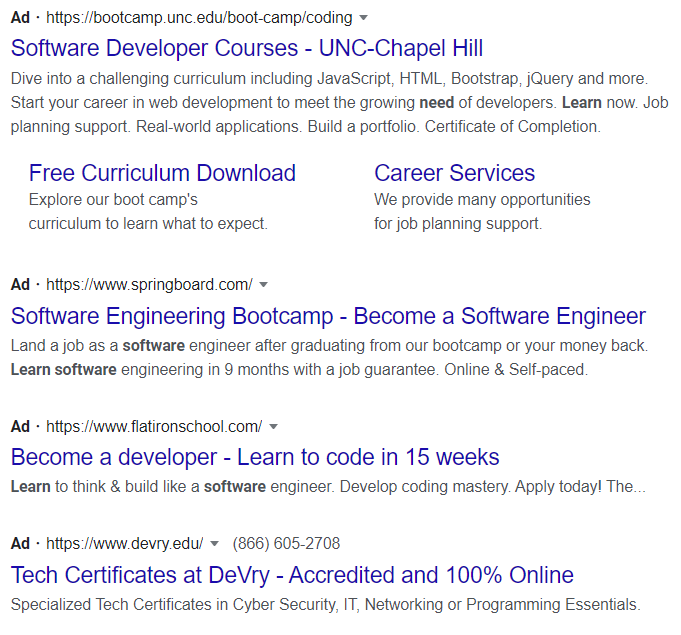Open Become a developer - Learn to code link
Viewport: 681px width, 635px height.
(255, 457)
